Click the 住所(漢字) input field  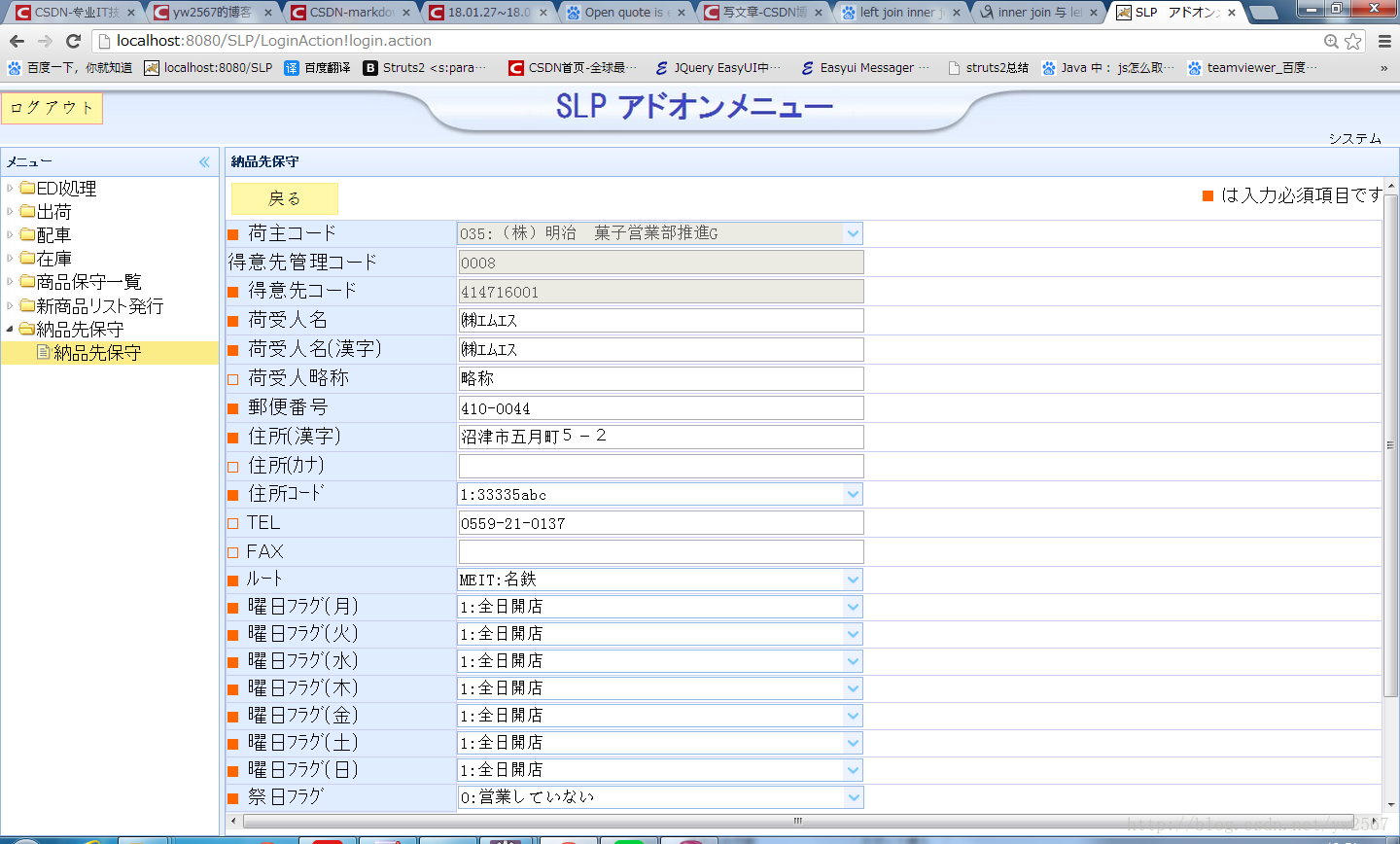(x=661, y=437)
